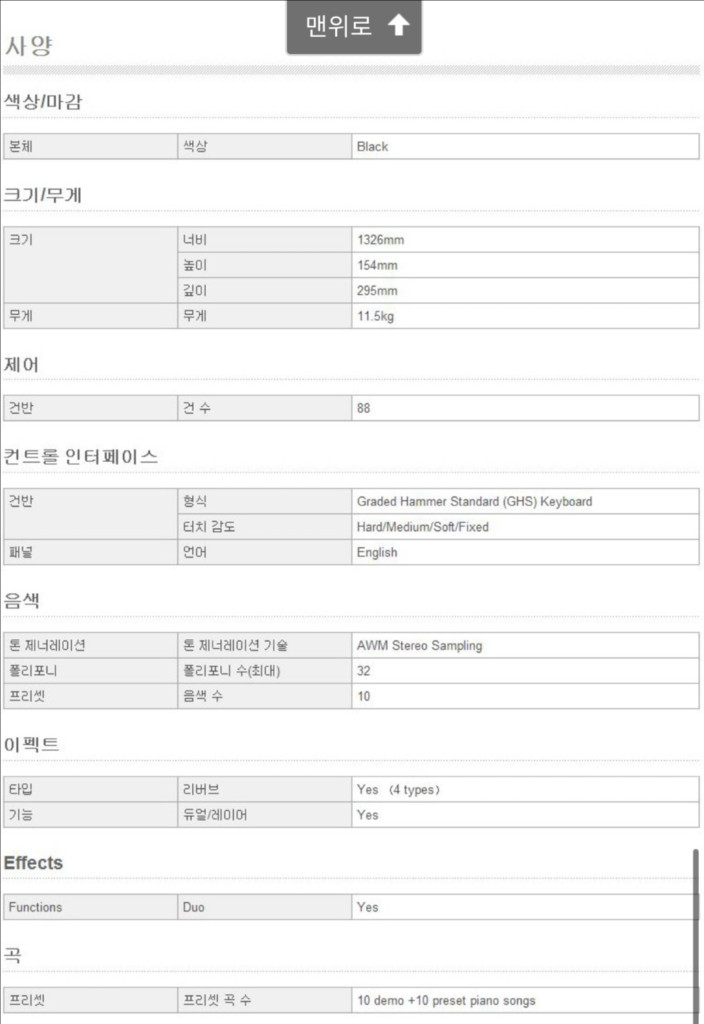Click the 88 key count value
Viewport: 704px width, 1024px height.
[x=364, y=408]
